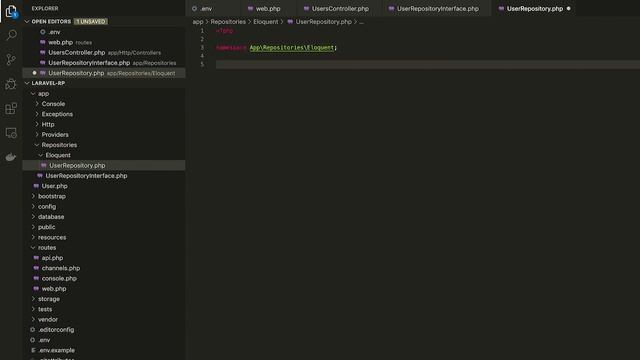Open the Extensions view
640x360 pixels.
(x=11, y=109)
